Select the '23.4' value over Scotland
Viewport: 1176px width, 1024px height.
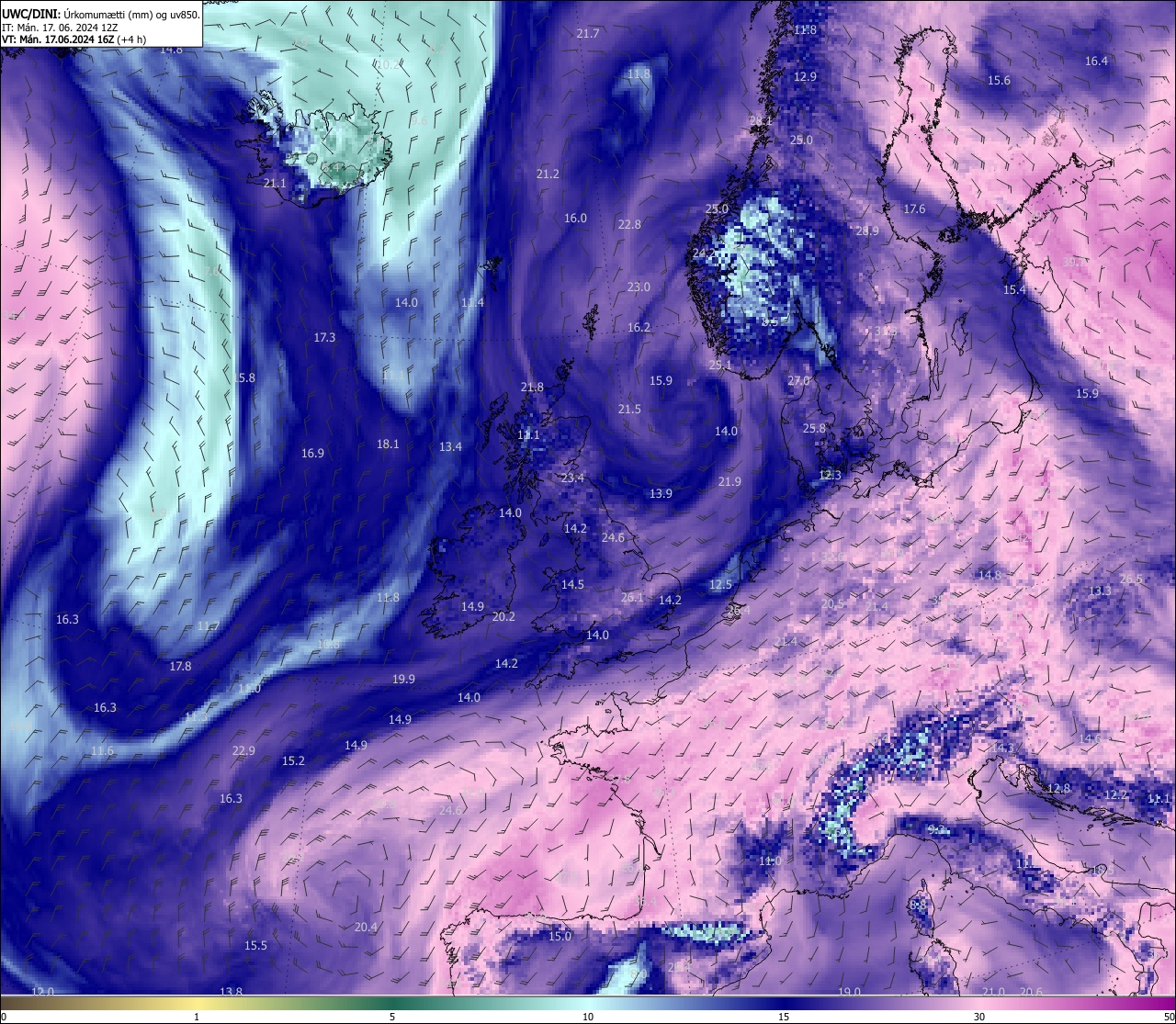pyautogui.click(x=572, y=478)
